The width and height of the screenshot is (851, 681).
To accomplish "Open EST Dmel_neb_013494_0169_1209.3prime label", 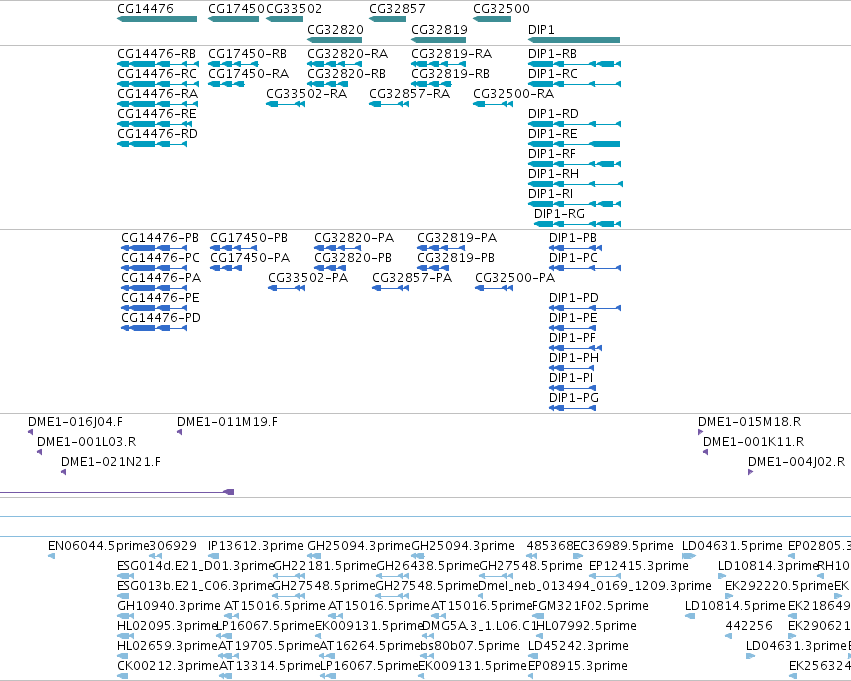I will [x=595, y=586].
